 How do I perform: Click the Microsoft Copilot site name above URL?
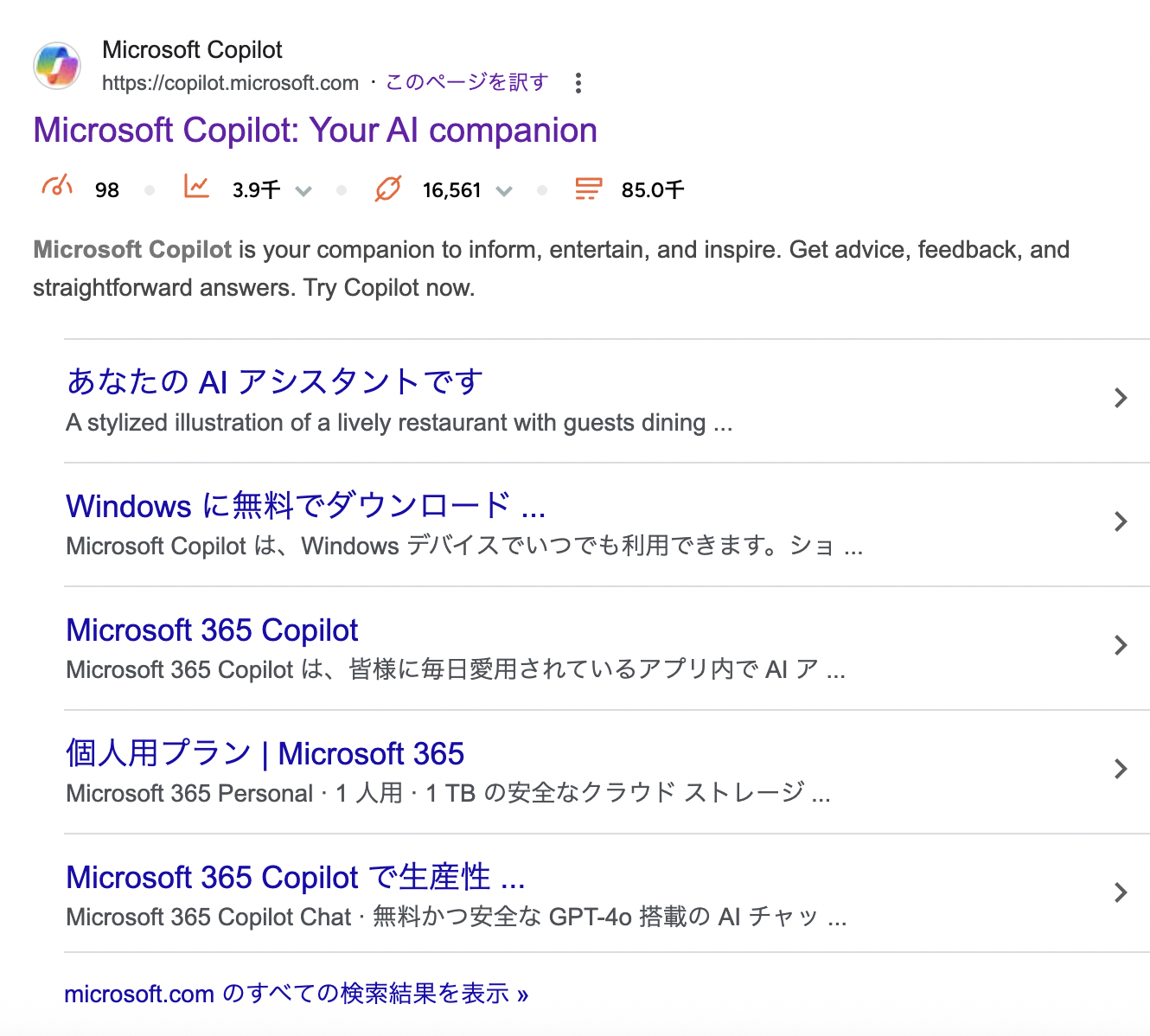pyautogui.click(x=192, y=50)
